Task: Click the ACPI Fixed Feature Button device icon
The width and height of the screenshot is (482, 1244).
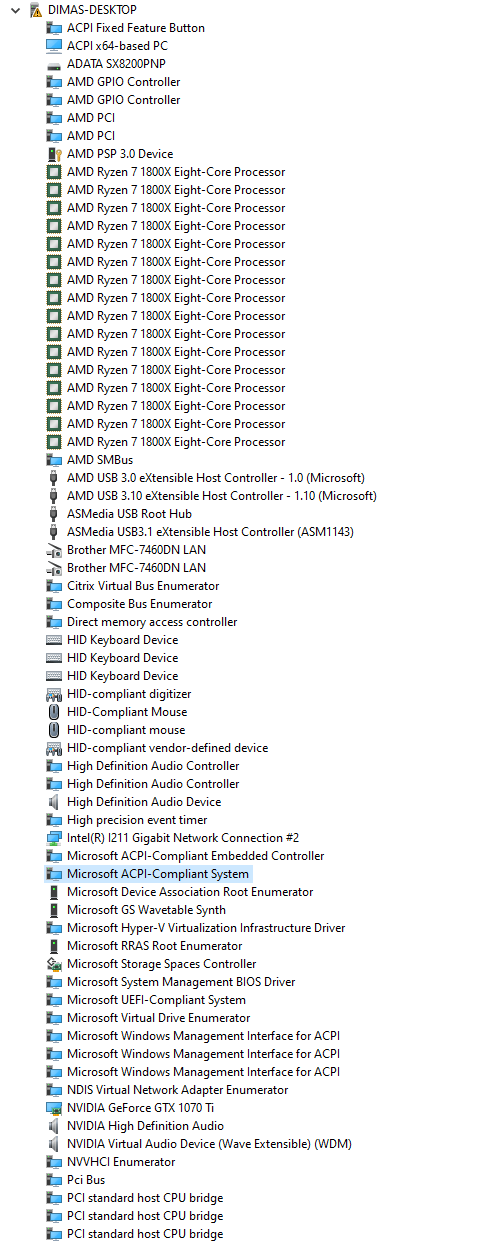Action: 54,28
